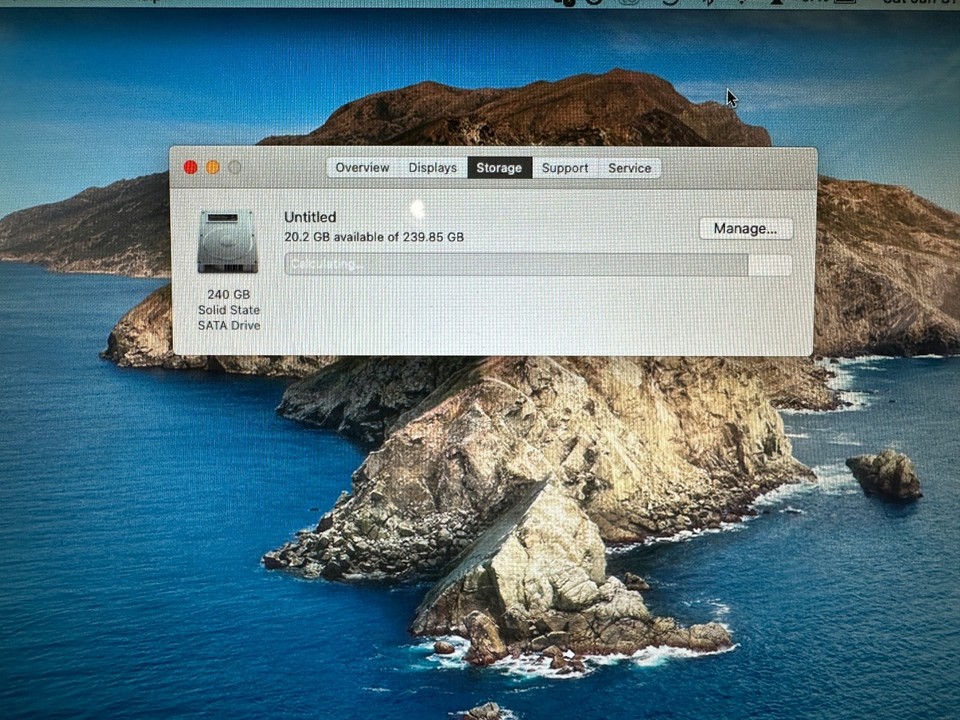Open the Displays tab
960x720 pixels.
pyautogui.click(x=432, y=168)
